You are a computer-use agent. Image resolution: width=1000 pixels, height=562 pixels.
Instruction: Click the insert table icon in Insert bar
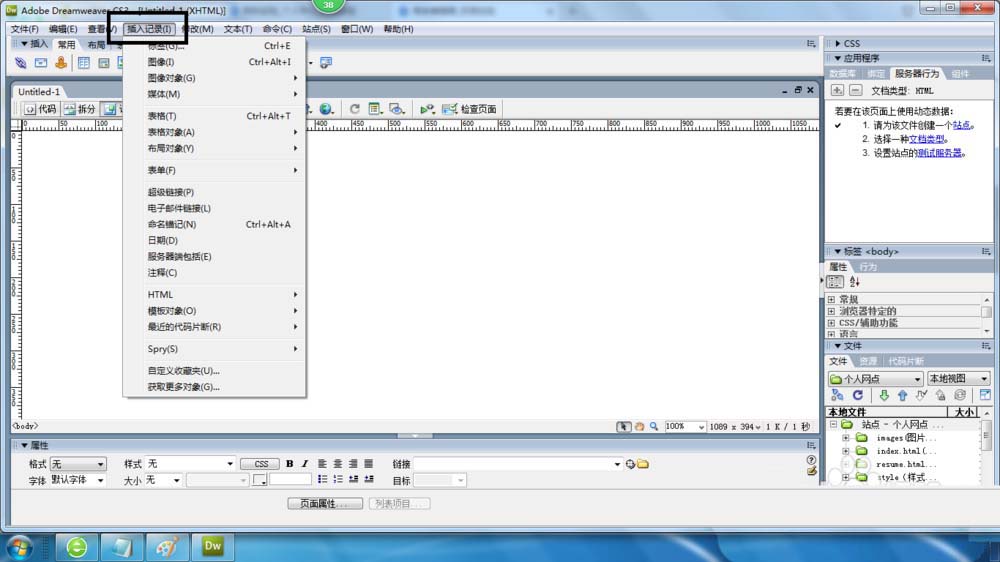84,63
